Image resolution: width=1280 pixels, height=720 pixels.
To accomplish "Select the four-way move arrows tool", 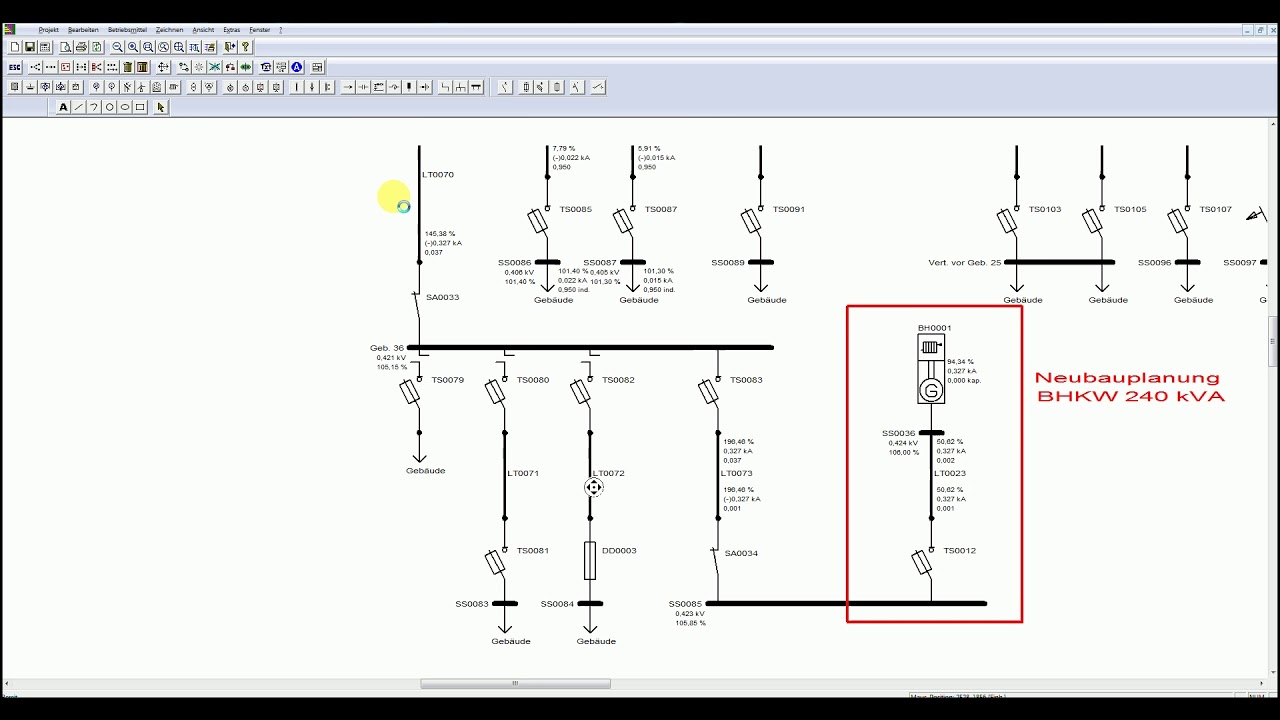I will (x=163, y=67).
